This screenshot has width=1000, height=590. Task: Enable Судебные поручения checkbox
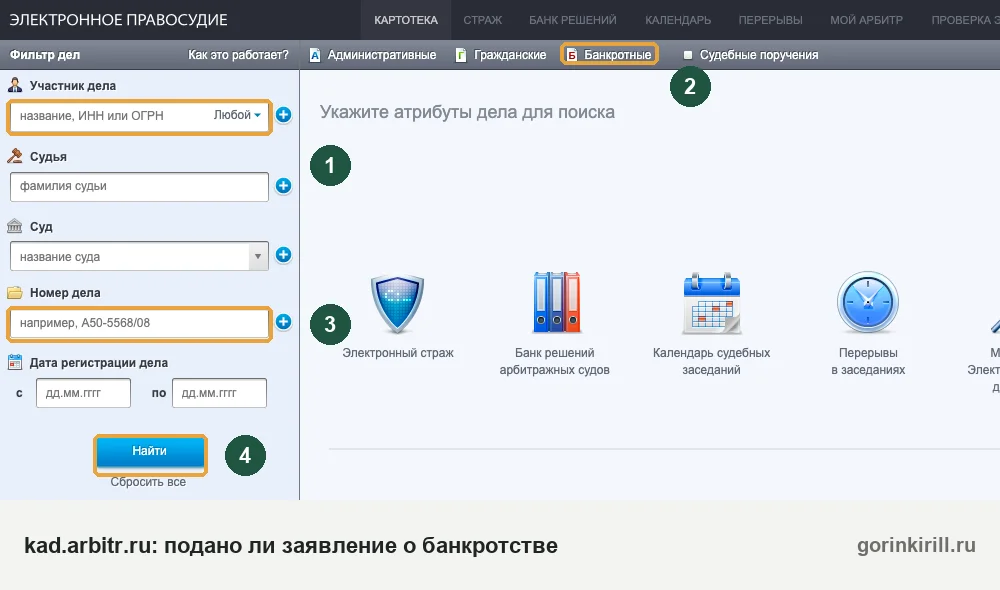tap(688, 55)
